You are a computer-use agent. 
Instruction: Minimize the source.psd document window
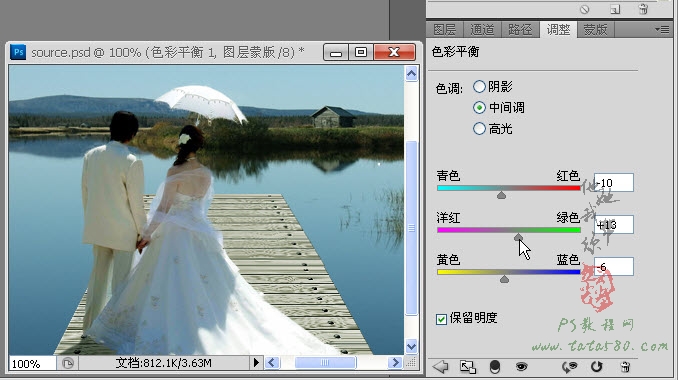(336, 53)
